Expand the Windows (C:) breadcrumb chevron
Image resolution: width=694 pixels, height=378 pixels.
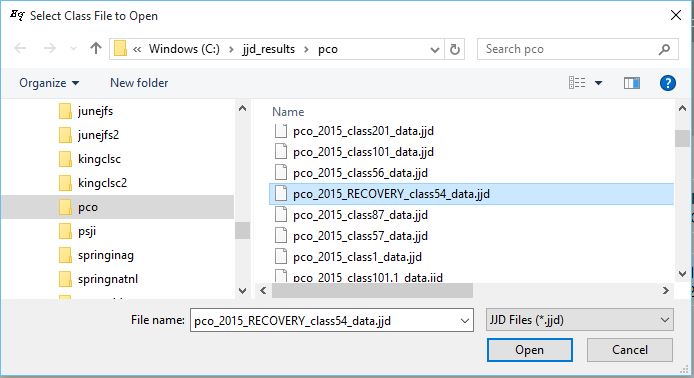coord(231,49)
